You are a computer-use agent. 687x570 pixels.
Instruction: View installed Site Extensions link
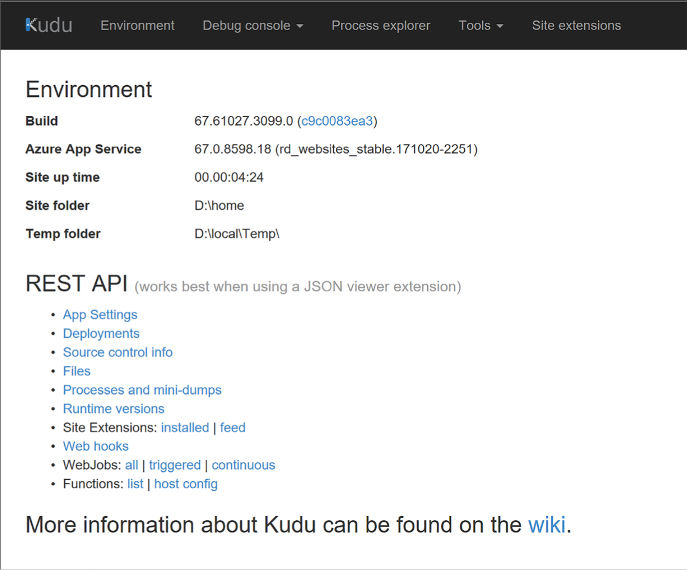(185, 428)
